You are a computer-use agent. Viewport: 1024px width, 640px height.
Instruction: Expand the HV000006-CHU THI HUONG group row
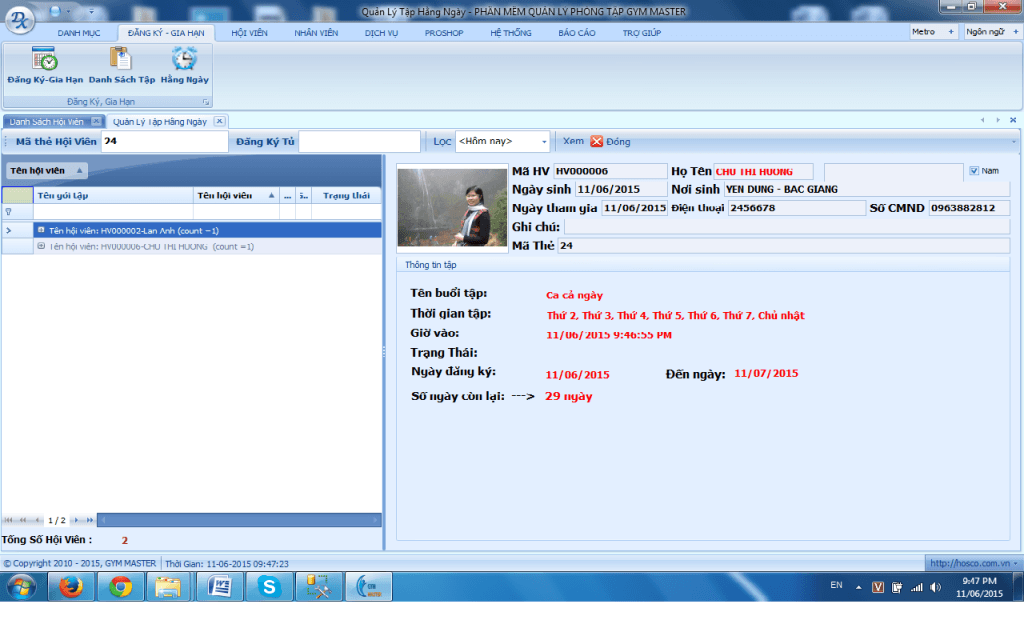tap(41, 246)
